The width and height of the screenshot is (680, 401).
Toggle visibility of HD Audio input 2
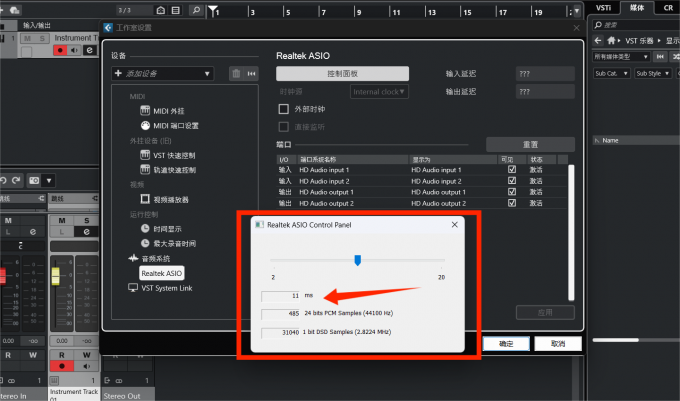512,181
